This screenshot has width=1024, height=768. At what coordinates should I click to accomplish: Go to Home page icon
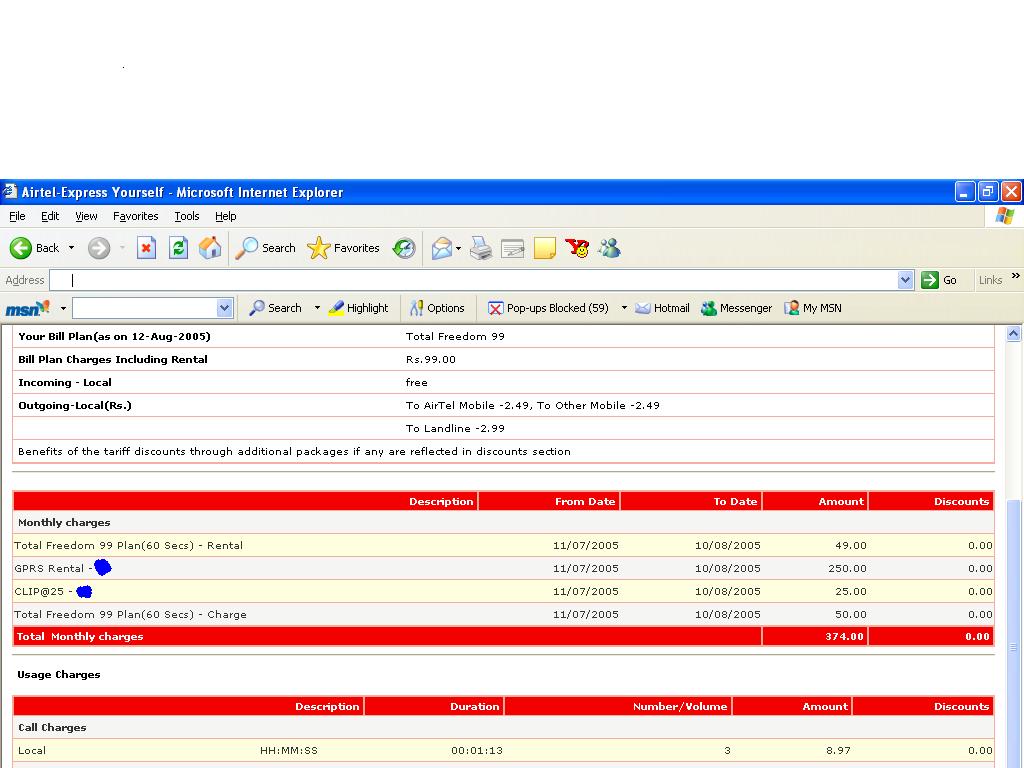(210, 248)
